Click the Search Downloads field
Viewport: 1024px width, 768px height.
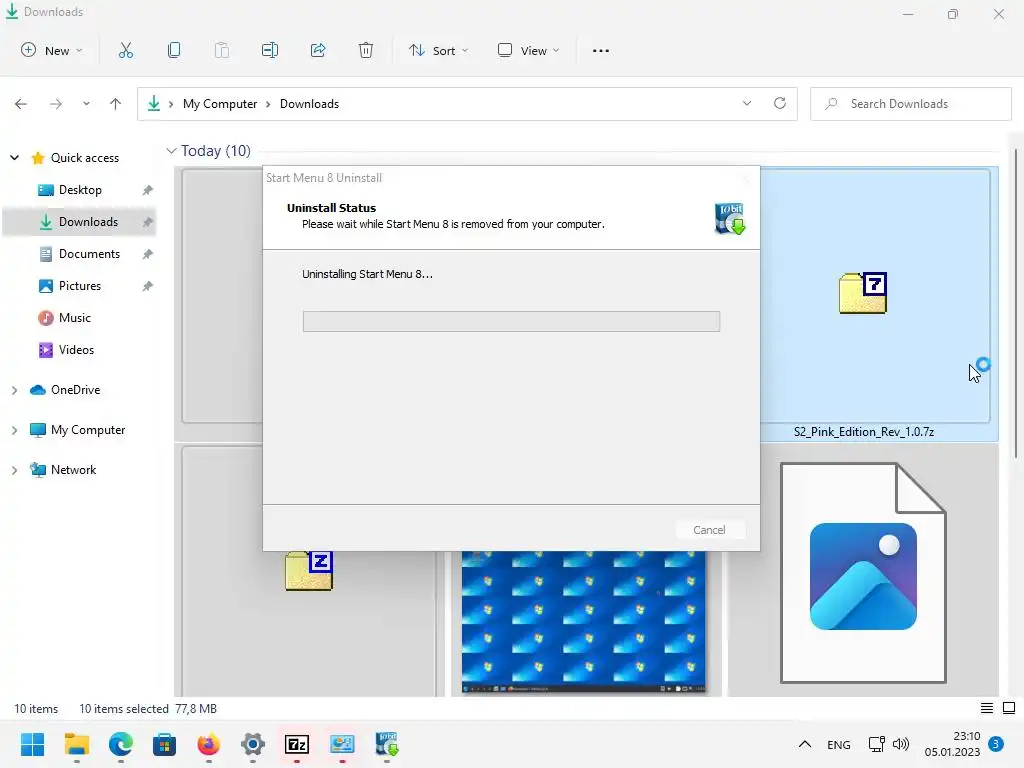pyautogui.click(x=910, y=104)
